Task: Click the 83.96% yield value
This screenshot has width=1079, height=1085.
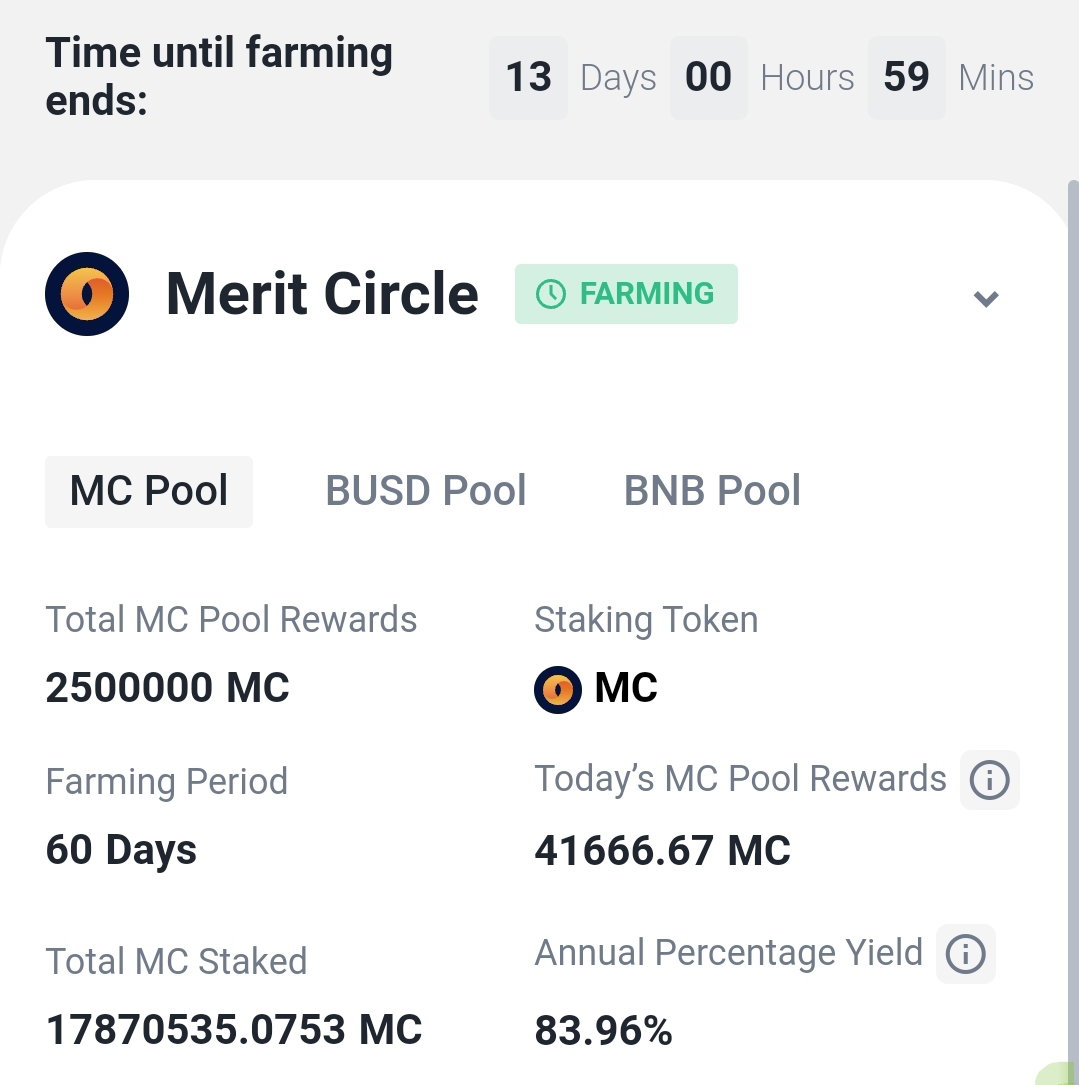Action: click(x=603, y=1030)
